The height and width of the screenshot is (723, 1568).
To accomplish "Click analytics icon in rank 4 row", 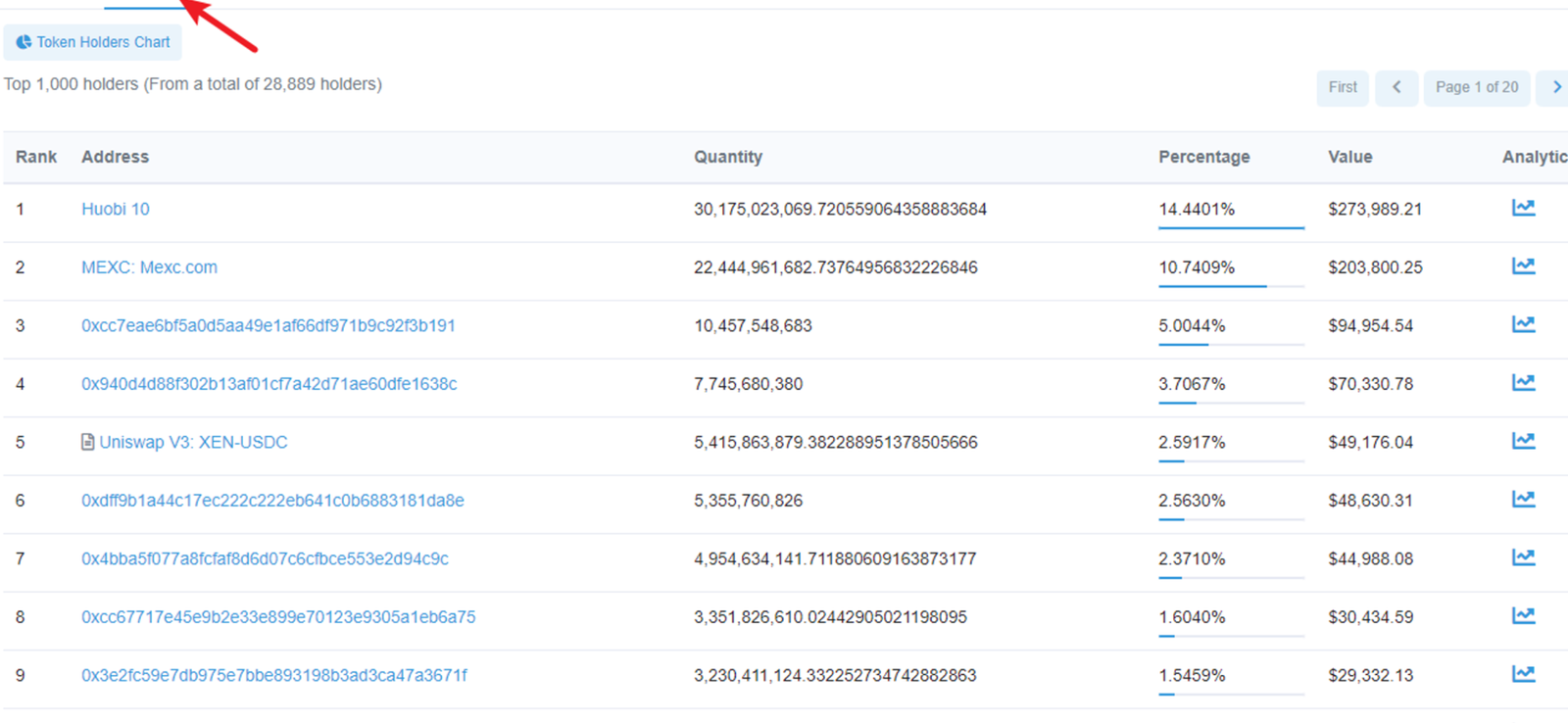I will tap(1523, 382).
